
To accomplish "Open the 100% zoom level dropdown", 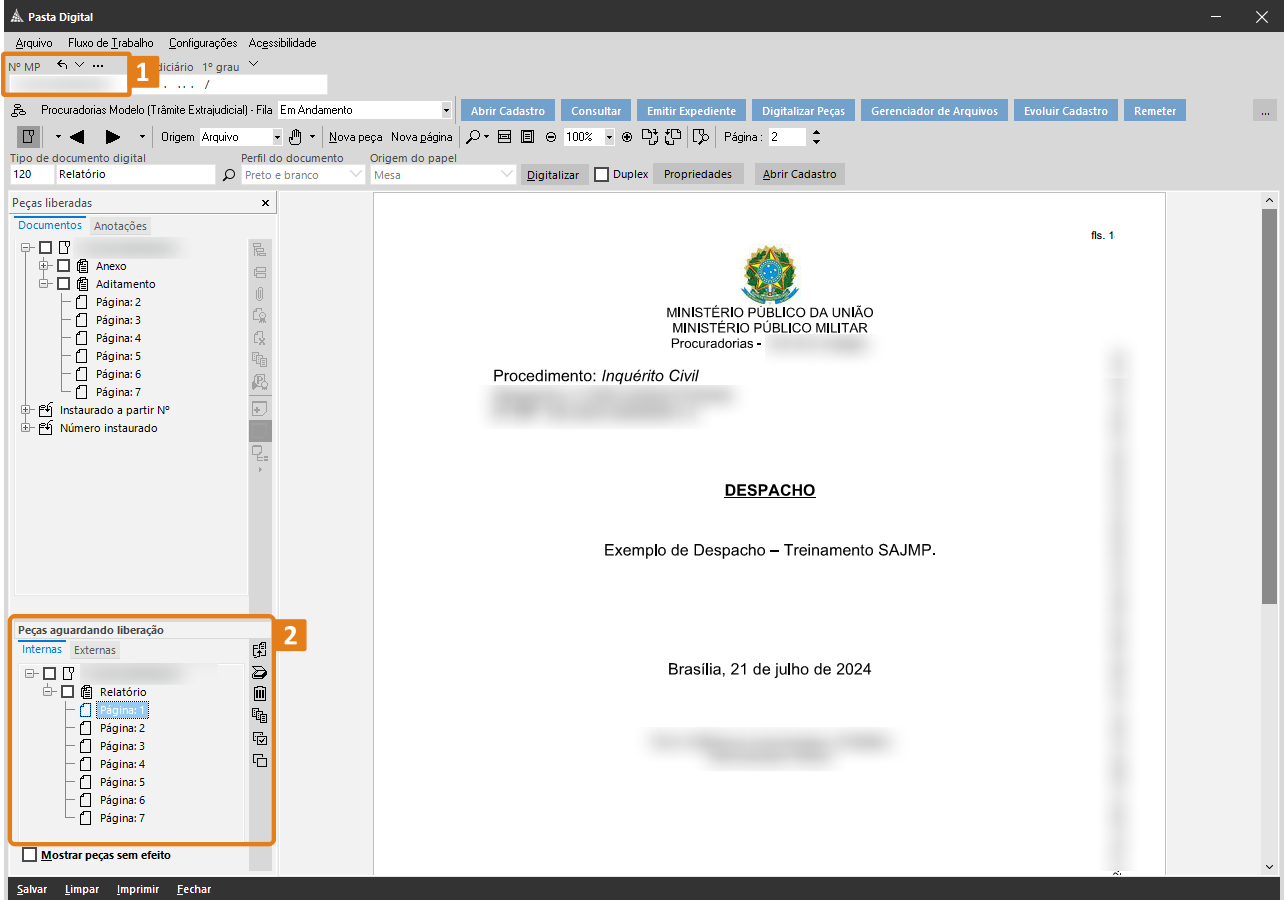I will point(609,137).
